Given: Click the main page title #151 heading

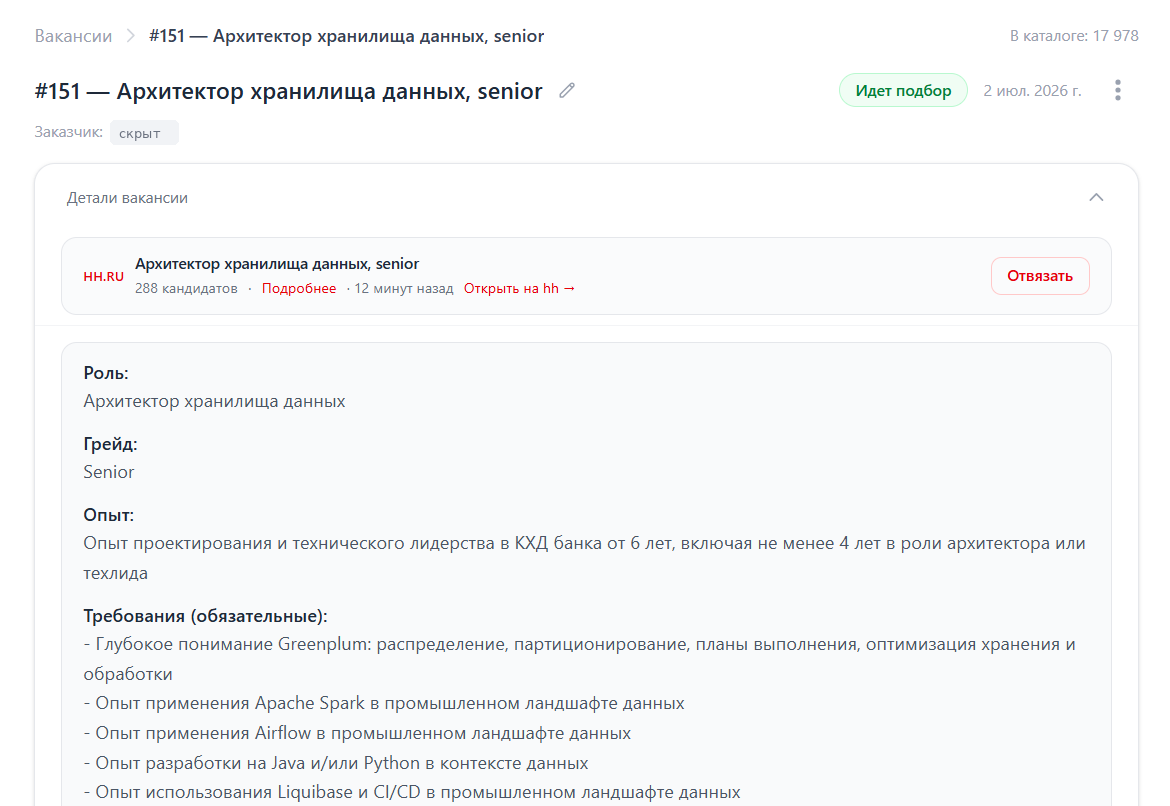Looking at the screenshot, I should click(x=288, y=91).
